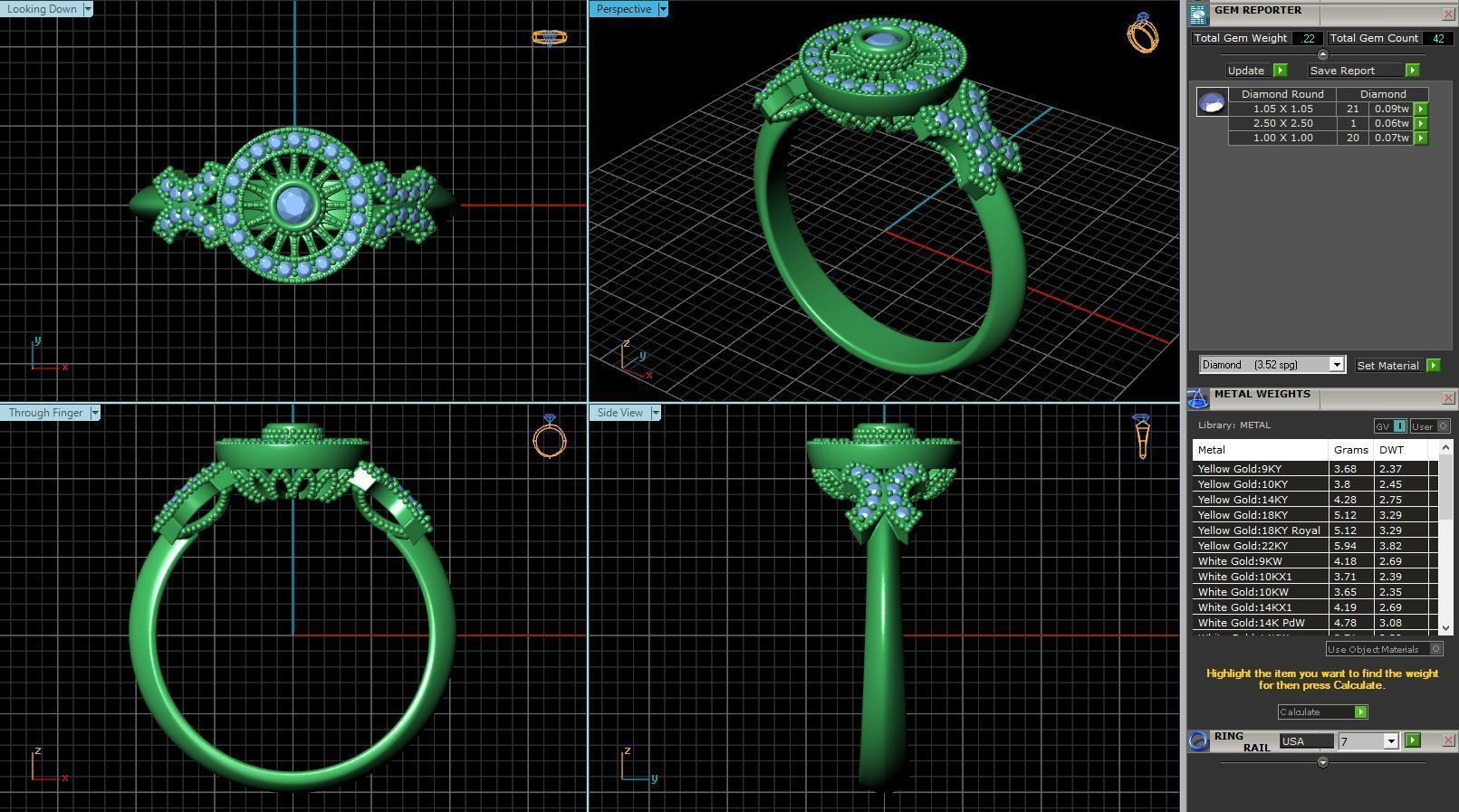The image size is (1459, 812).
Task: Click scroll up arrow in metal list
Action: 1445,447
